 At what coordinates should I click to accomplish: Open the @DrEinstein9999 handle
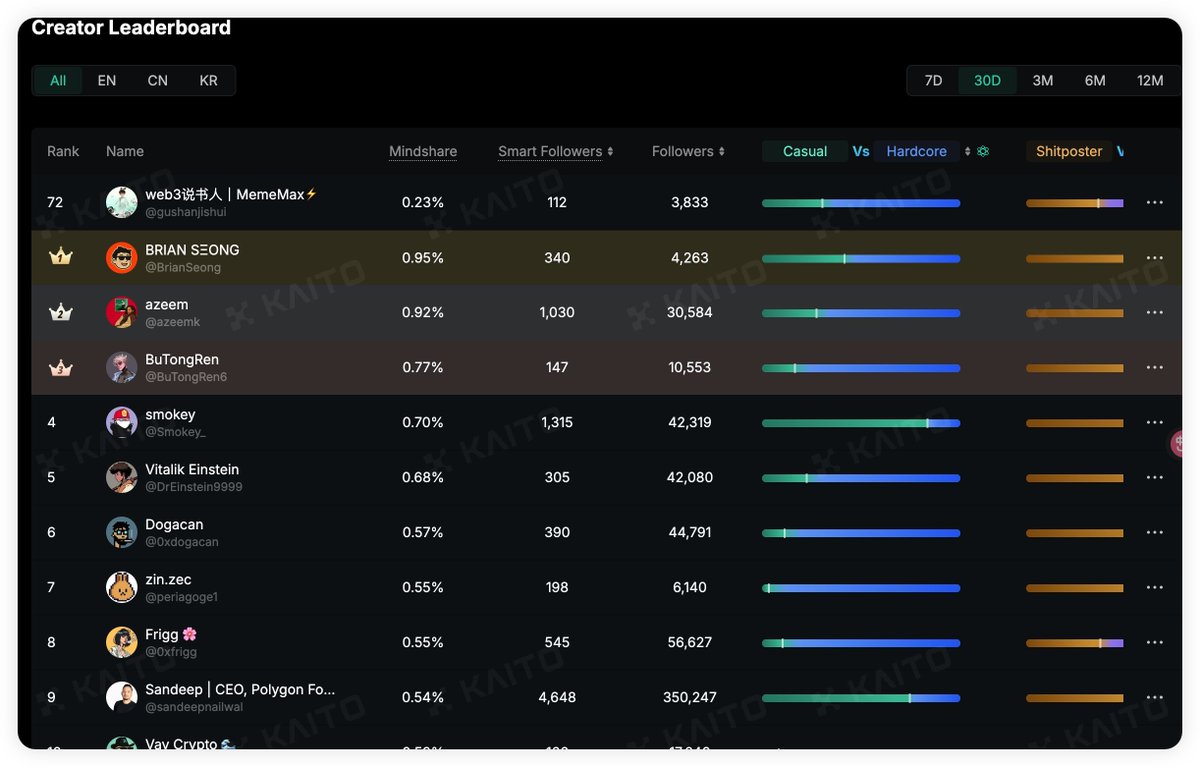click(194, 488)
